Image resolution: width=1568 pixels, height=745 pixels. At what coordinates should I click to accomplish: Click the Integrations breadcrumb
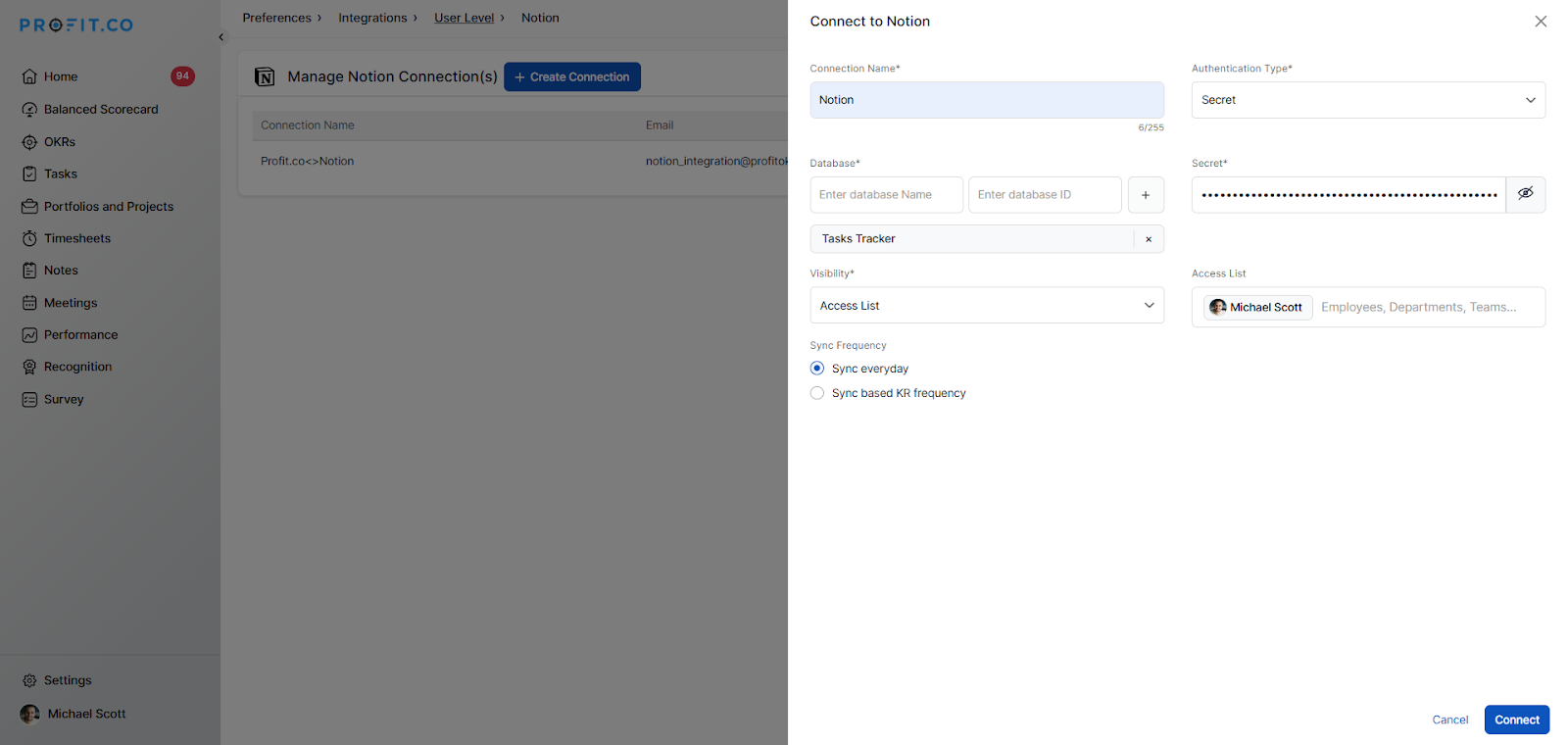372,18
